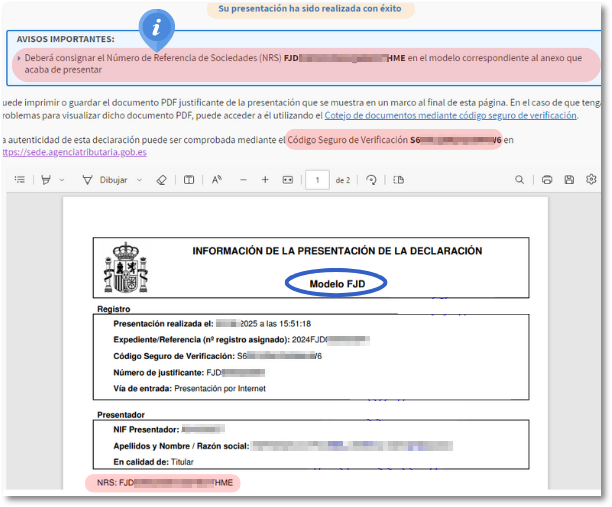
Task: Activate the Dibujar drawing tool
Action: pos(105,180)
